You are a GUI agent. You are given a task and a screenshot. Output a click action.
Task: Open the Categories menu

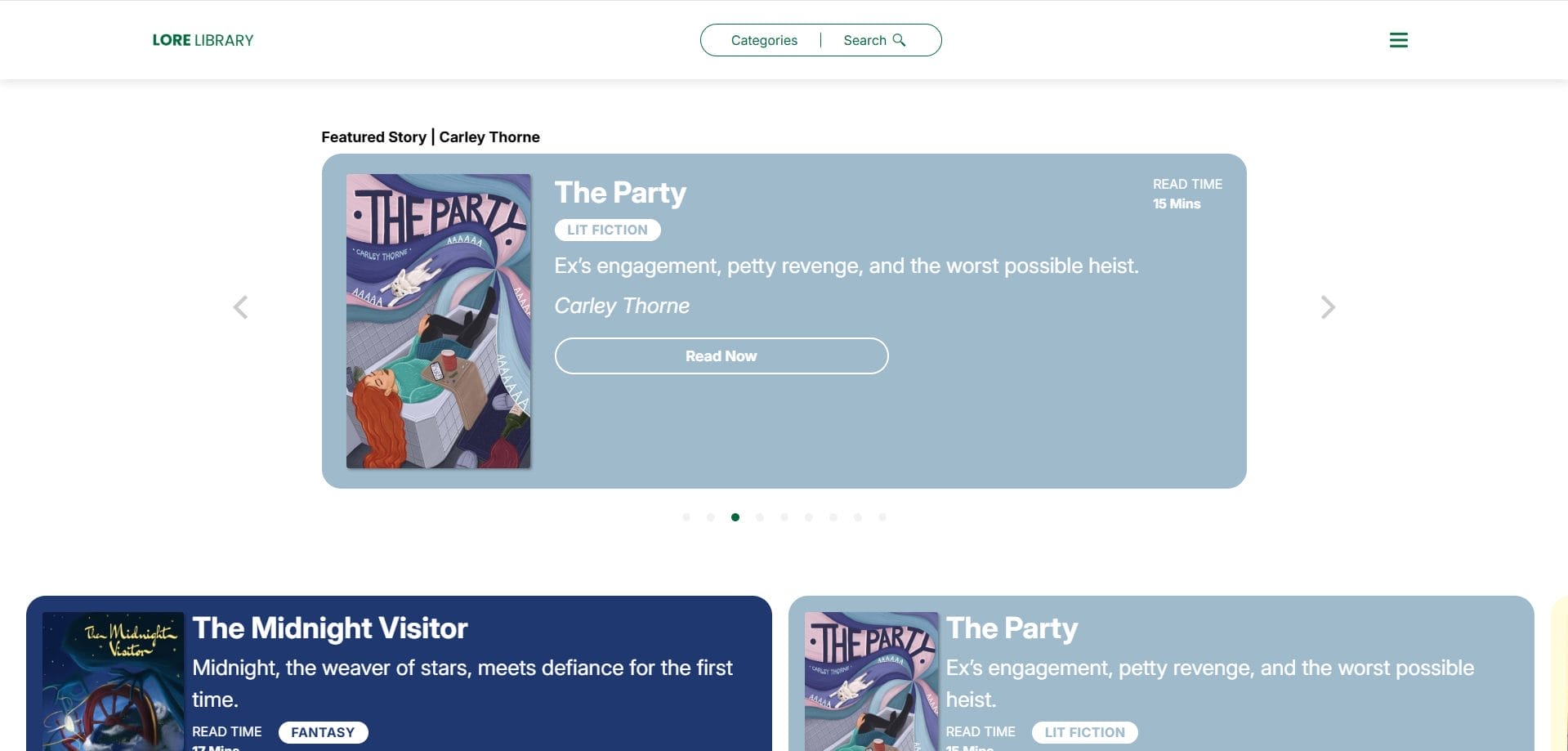click(764, 40)
